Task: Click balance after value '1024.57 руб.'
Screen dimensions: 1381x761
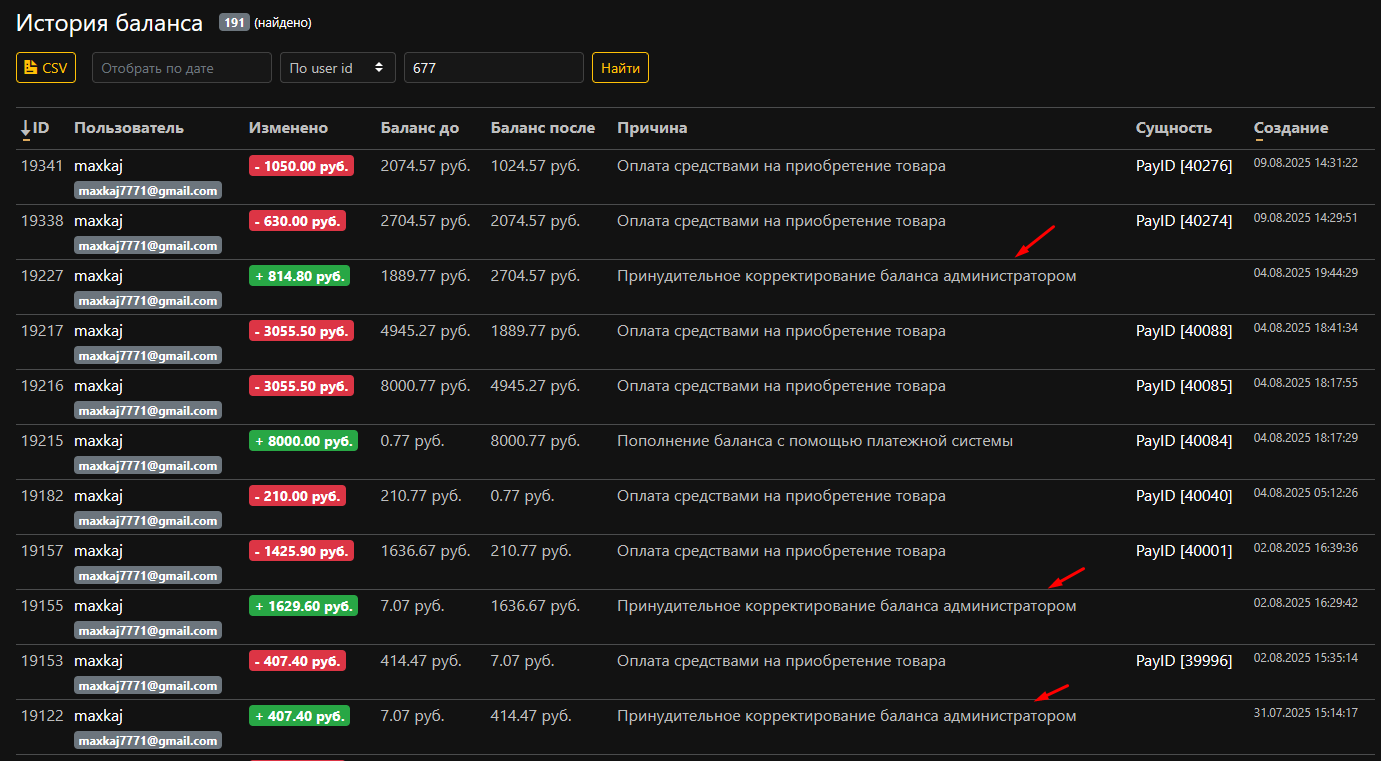Action: tap(535, 166)
